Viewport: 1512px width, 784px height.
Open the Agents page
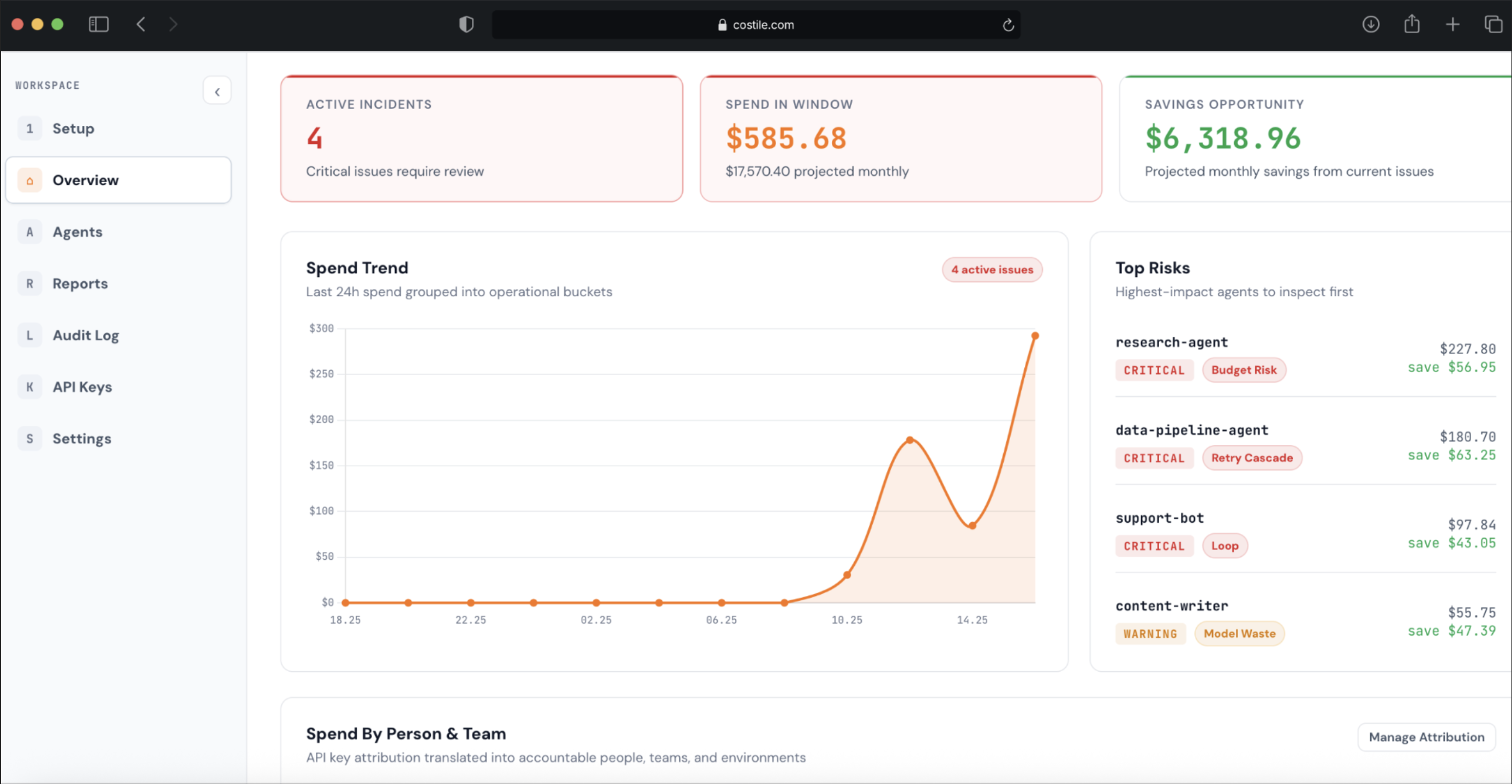coord(118,232)
